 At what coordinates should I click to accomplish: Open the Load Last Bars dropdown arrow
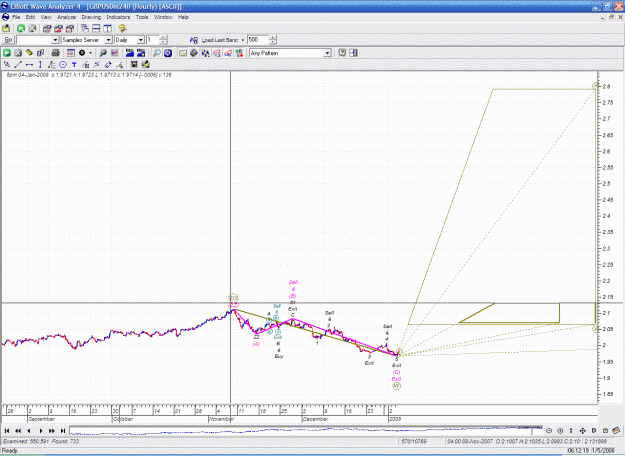click(x=243, y=40)
